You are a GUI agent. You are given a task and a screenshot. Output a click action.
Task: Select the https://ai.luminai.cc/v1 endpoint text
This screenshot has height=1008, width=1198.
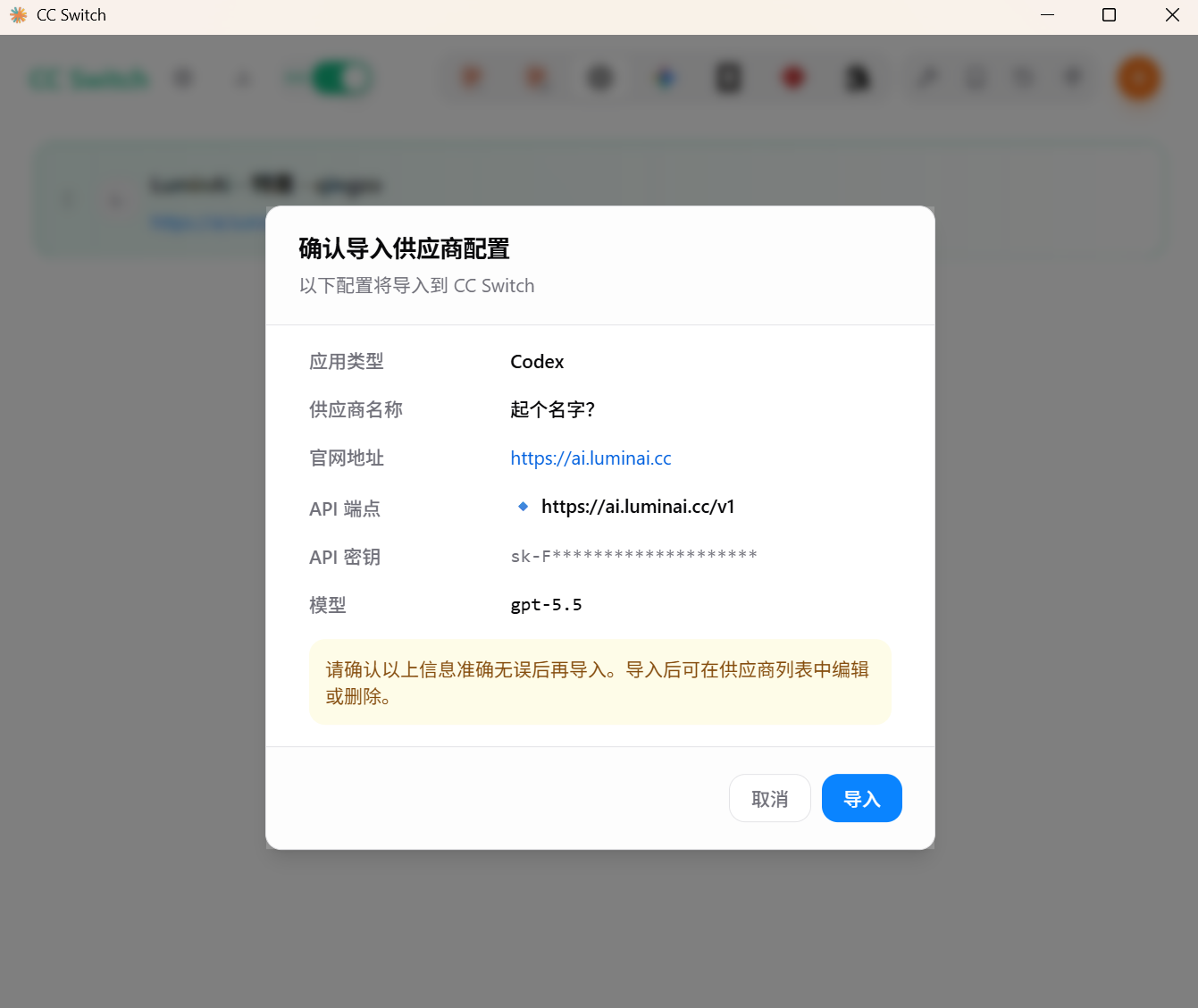pos(638,507)
